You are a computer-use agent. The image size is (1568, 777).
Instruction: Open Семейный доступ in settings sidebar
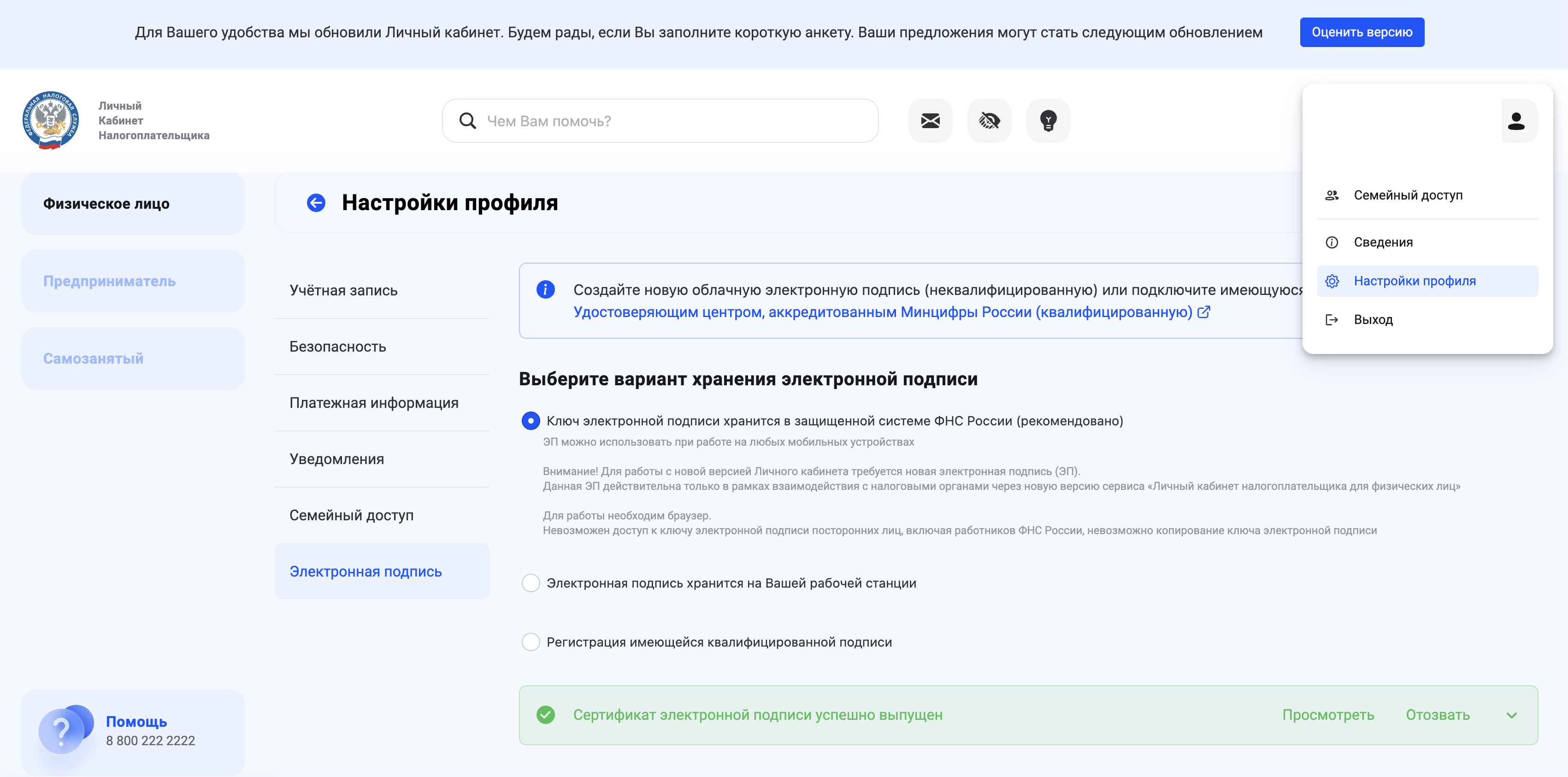[x=382, y=515]
